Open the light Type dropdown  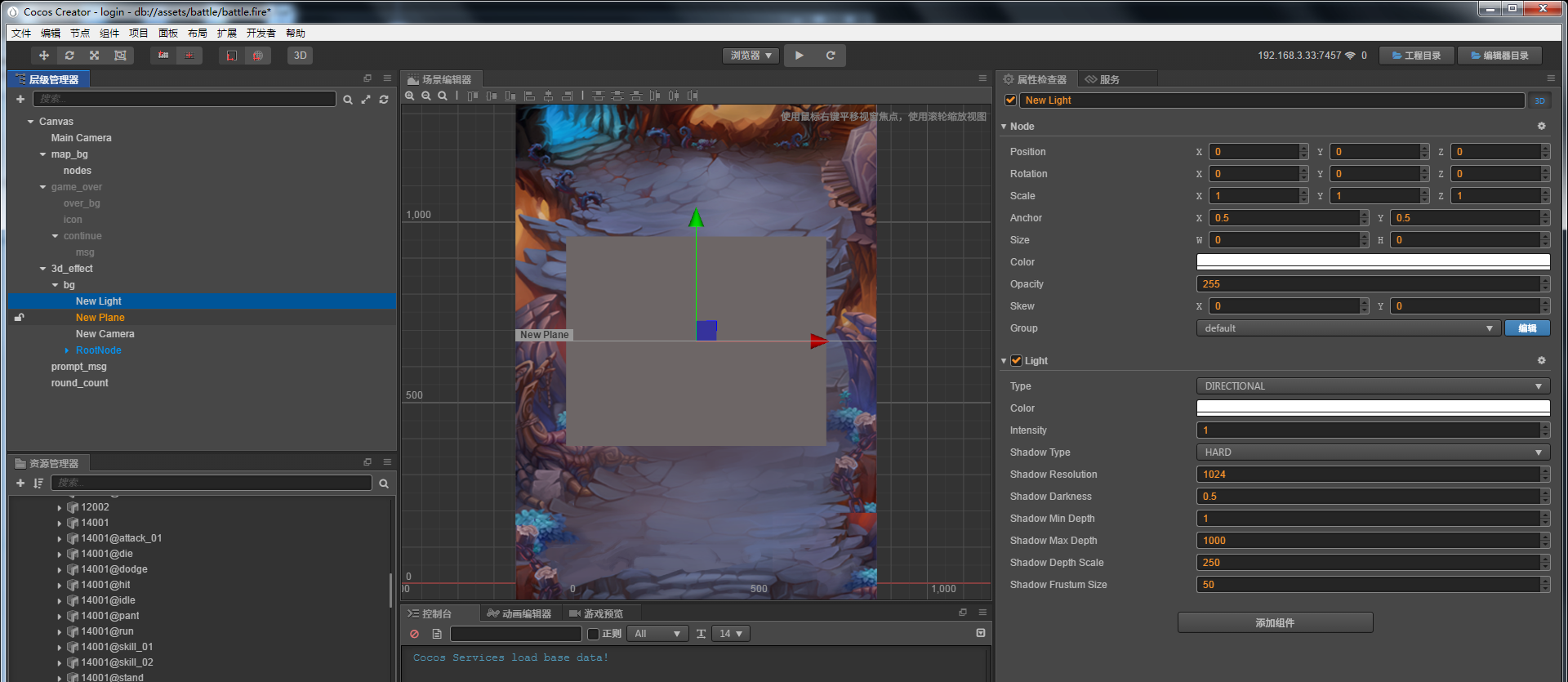(1372, 386)
